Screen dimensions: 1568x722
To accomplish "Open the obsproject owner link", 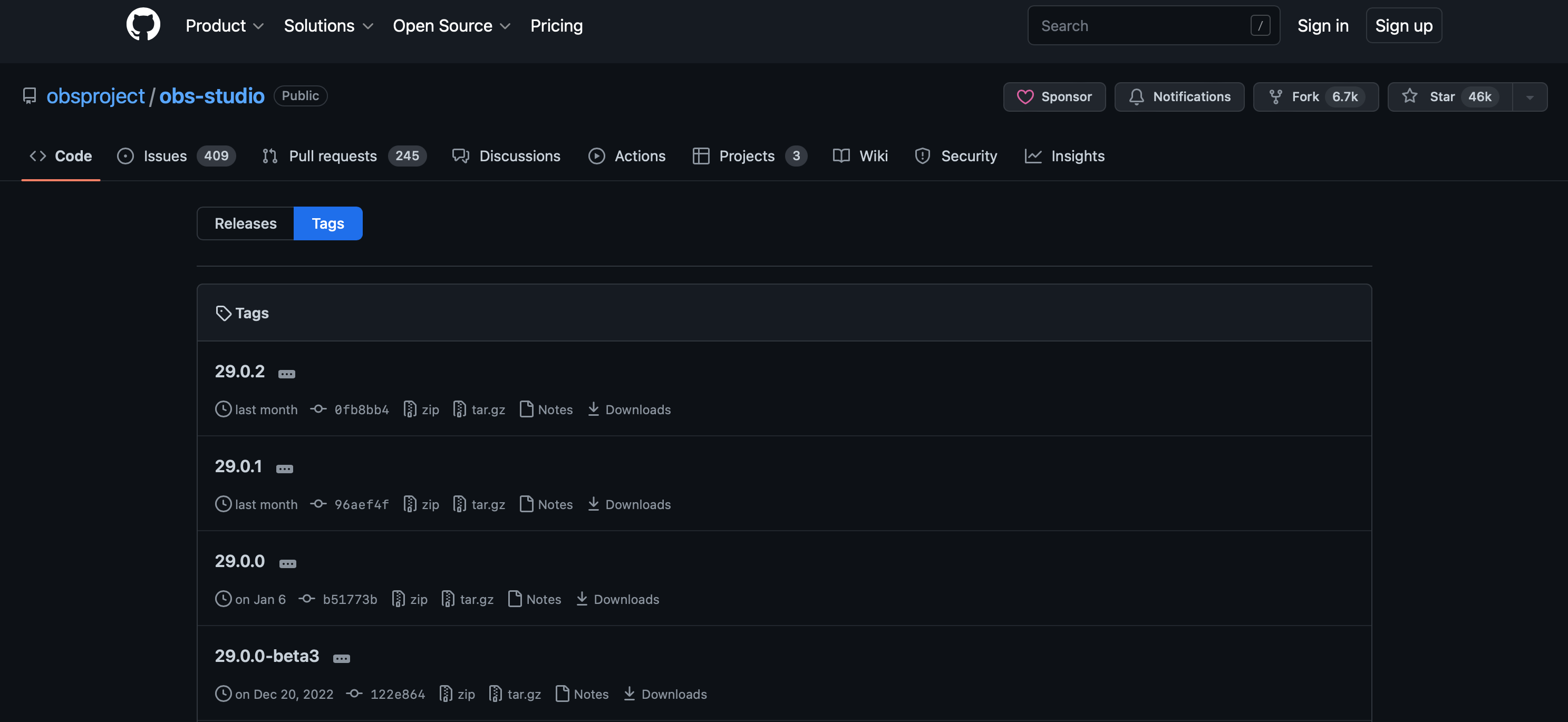I will tap(95, 96).
